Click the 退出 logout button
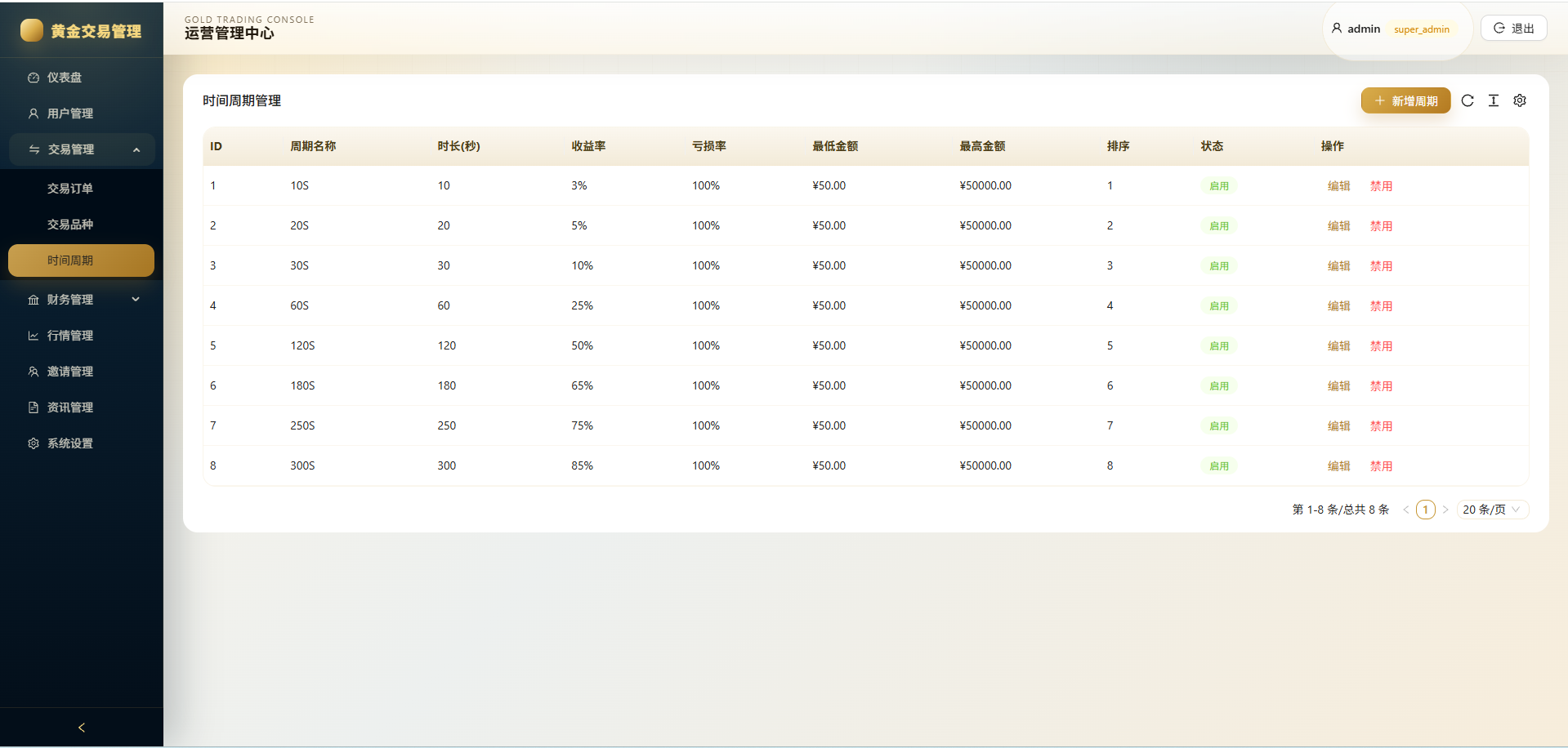 point(1514,28)
